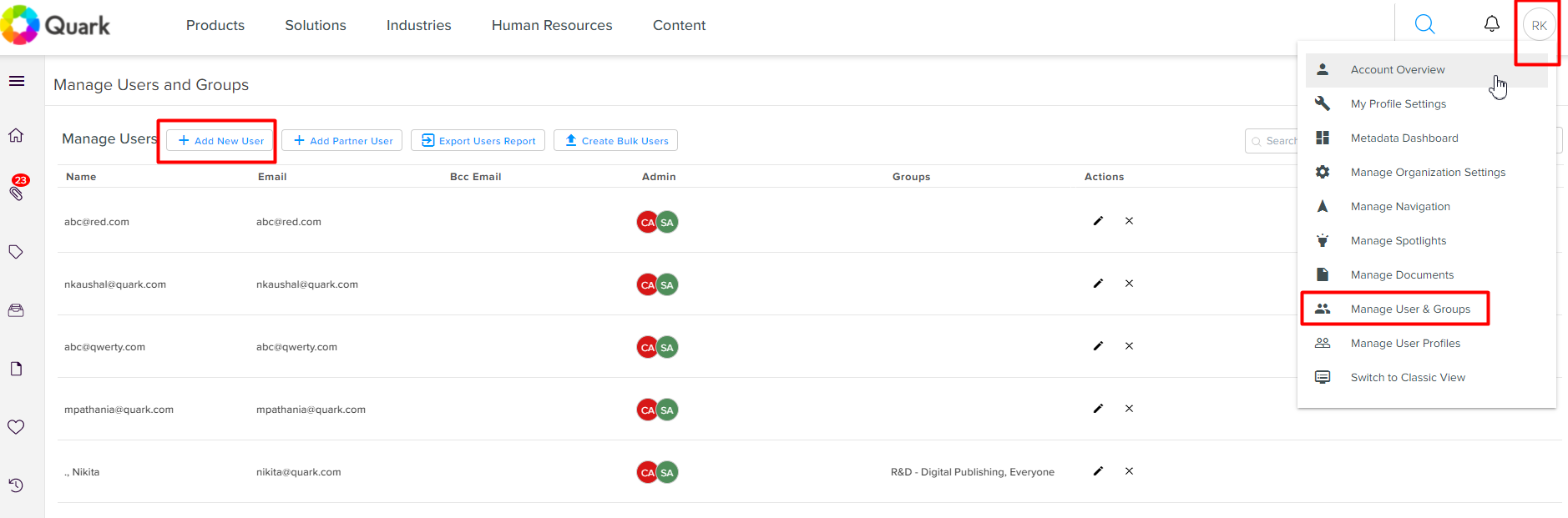Viewport: 1568px width, 518px height.
Task: Click Export Users Report button
Action: [x=478, y=140]
